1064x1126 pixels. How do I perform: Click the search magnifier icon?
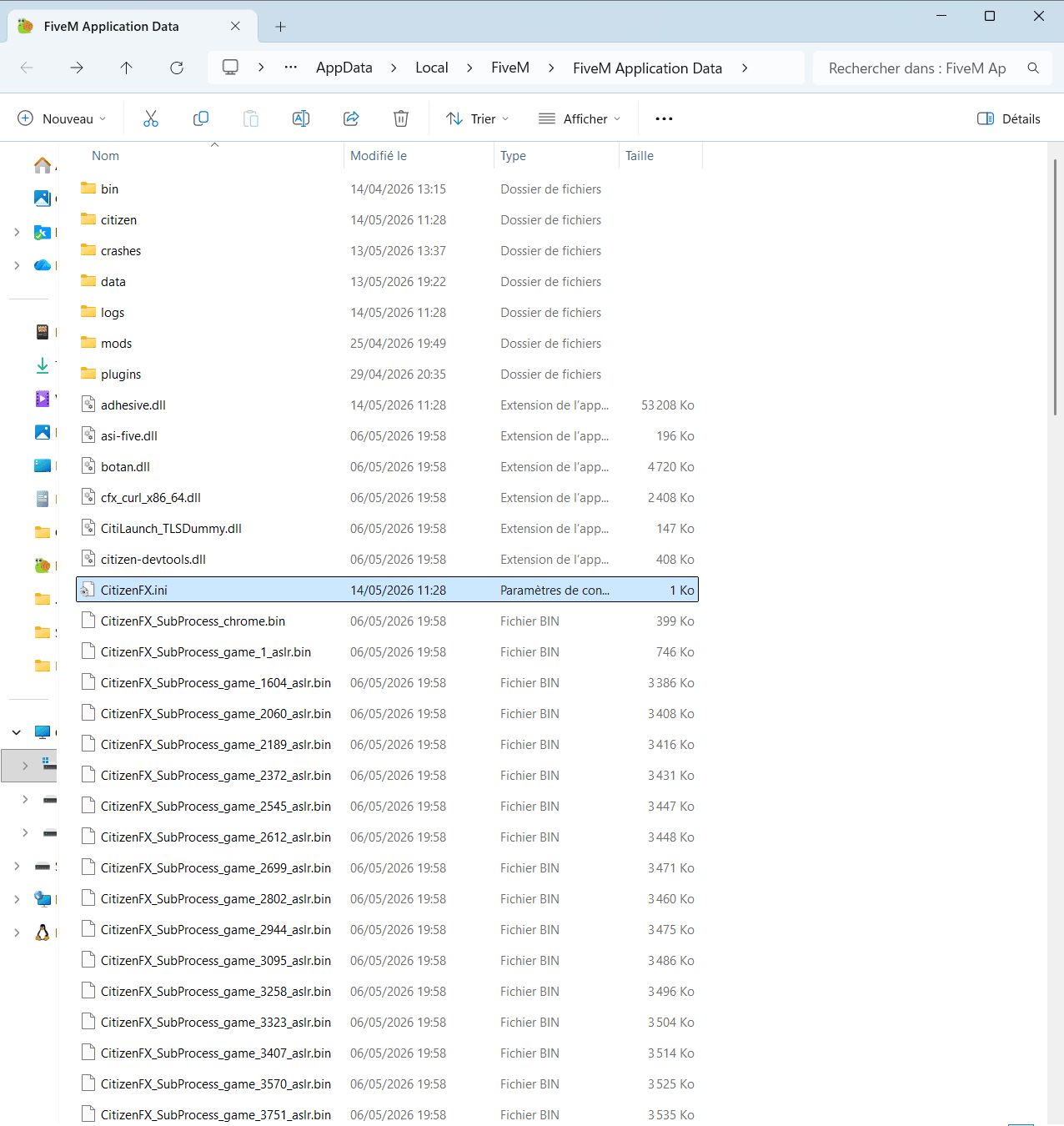(x=1033, y=68)
